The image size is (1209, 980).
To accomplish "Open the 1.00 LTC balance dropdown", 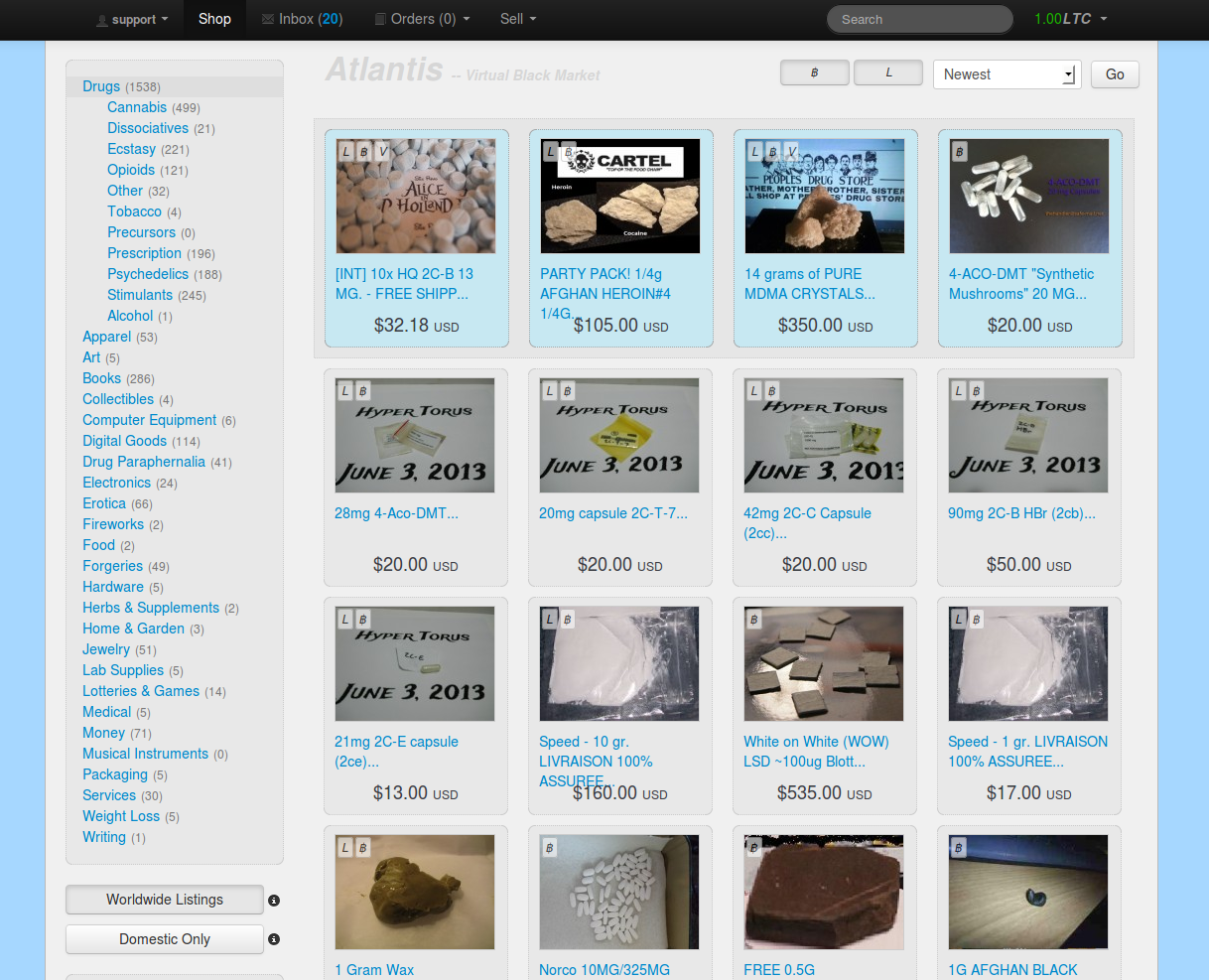I will [x=1070, y=19].
